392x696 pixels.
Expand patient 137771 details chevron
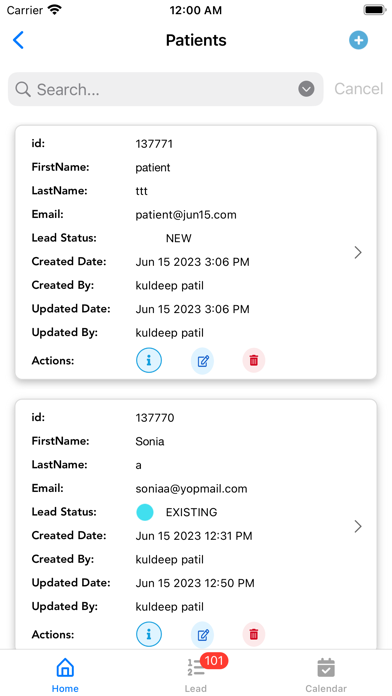click(358, 253)
